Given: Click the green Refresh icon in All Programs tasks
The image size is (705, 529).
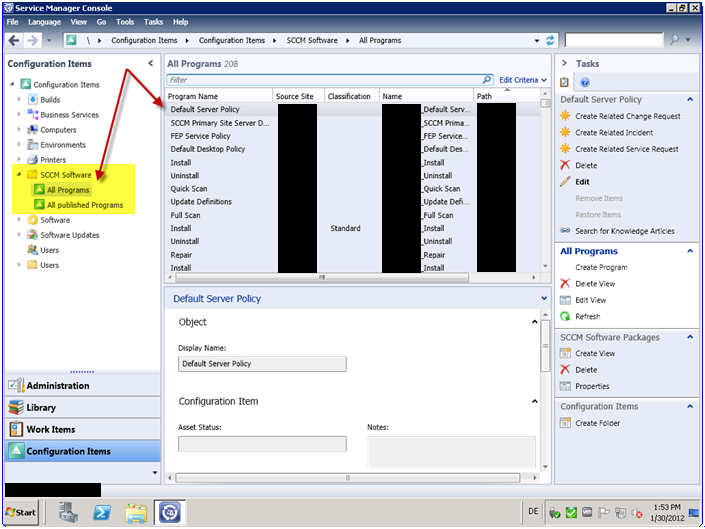Looking at the screenshot, I should (x=566, y=316).
